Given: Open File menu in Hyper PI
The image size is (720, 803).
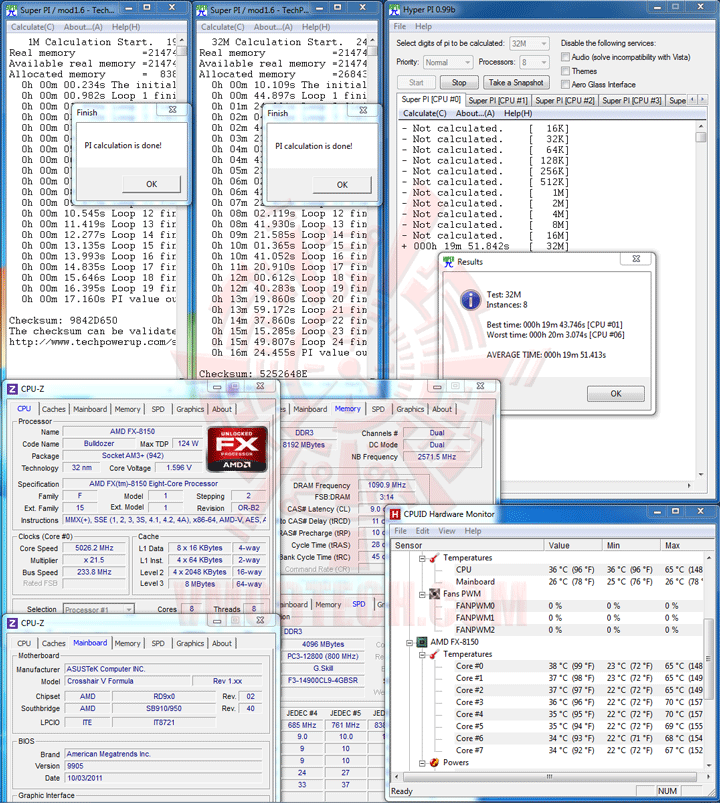Looking at the screenshot, I should [x=400, y=26].
